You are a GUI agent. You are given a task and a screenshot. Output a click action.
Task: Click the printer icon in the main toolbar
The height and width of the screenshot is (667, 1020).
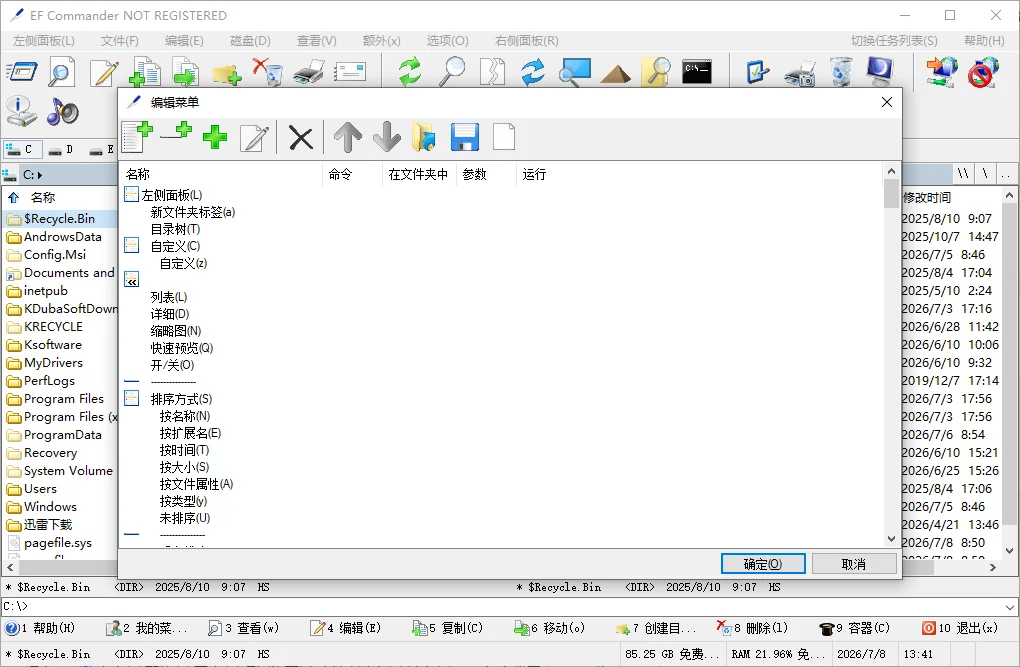pos(309,72)
